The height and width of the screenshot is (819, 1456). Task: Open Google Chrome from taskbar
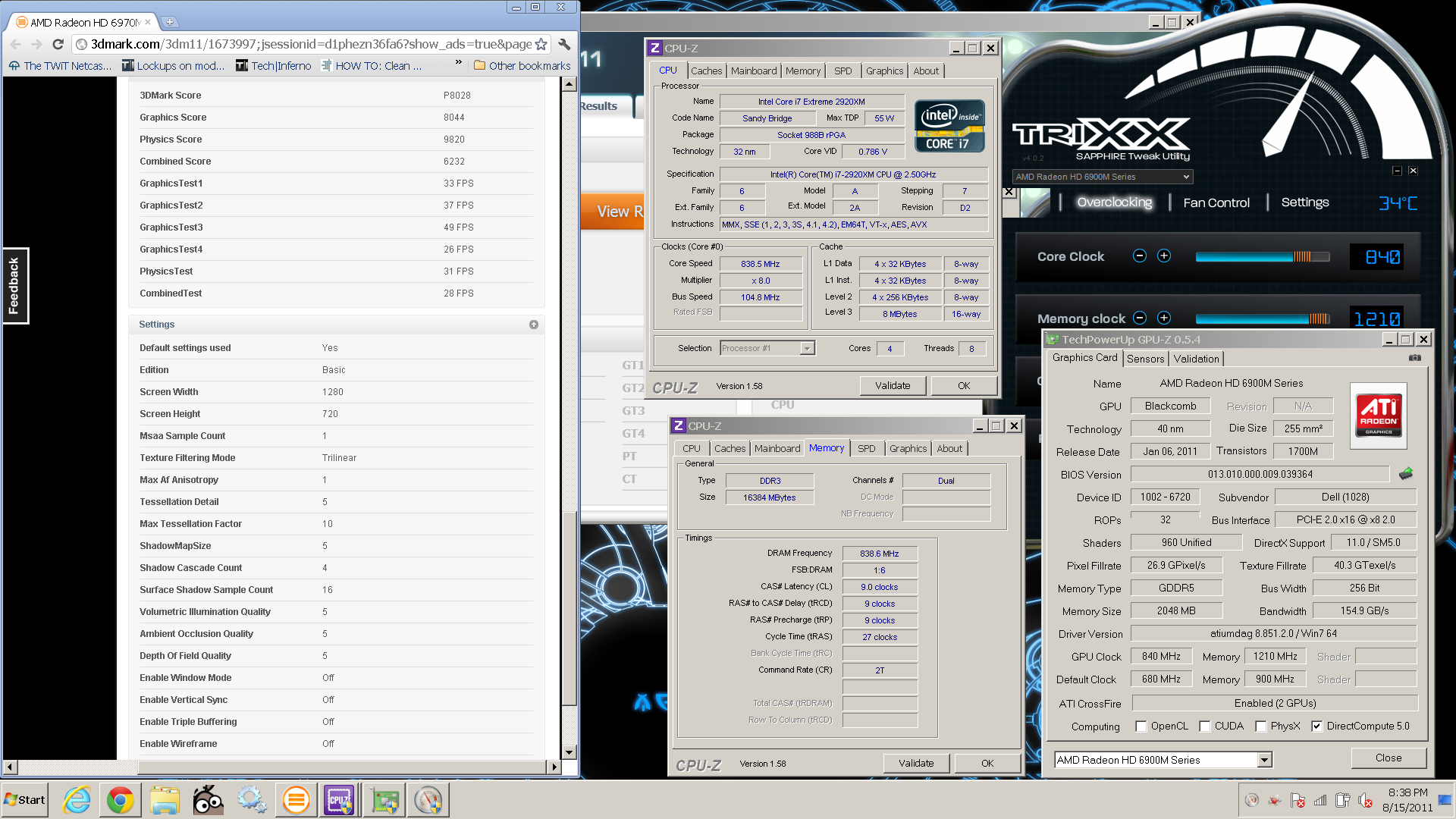(120, 800)
